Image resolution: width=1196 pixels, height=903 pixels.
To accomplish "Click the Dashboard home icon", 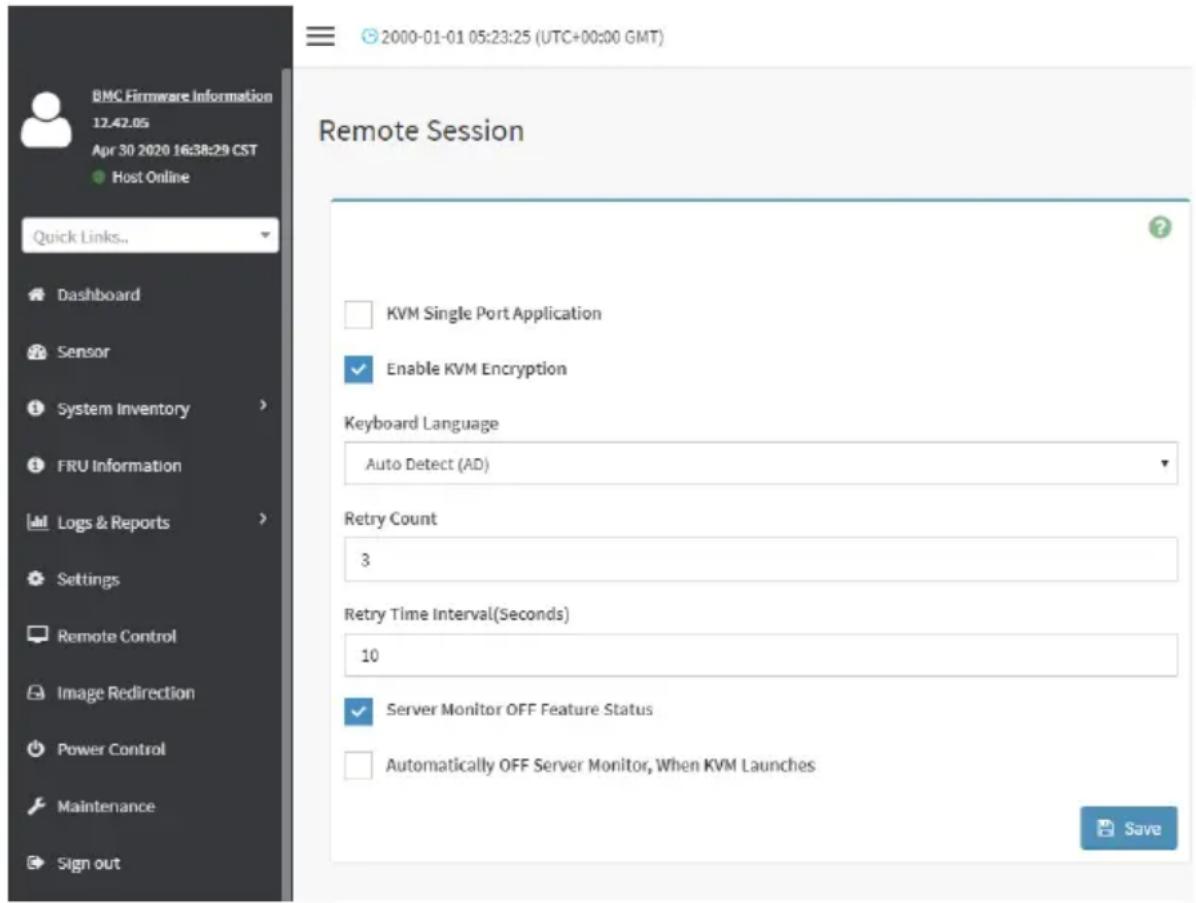I will (x=36, y=294).
